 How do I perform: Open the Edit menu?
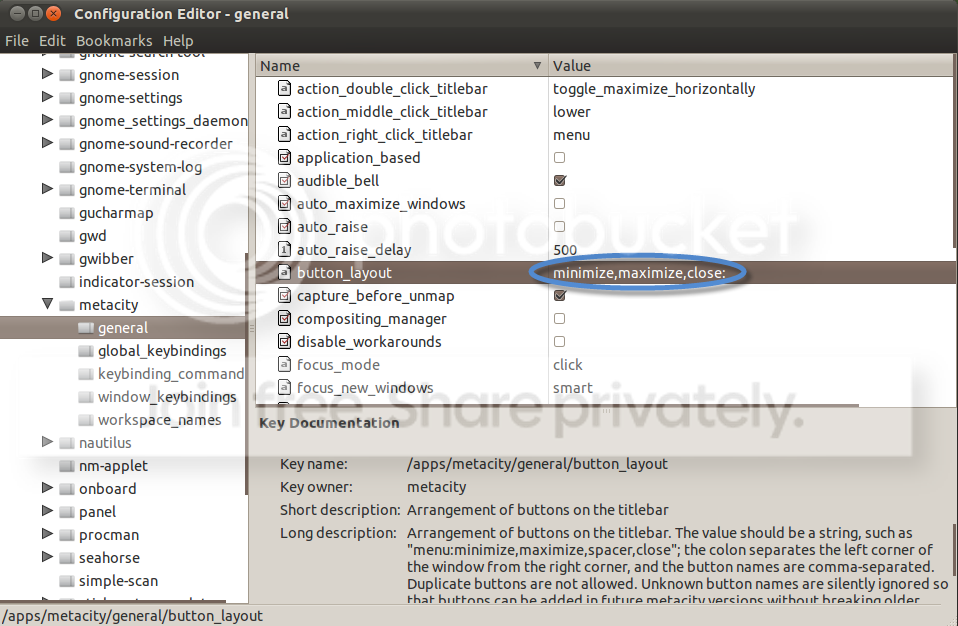pos(52,41)
